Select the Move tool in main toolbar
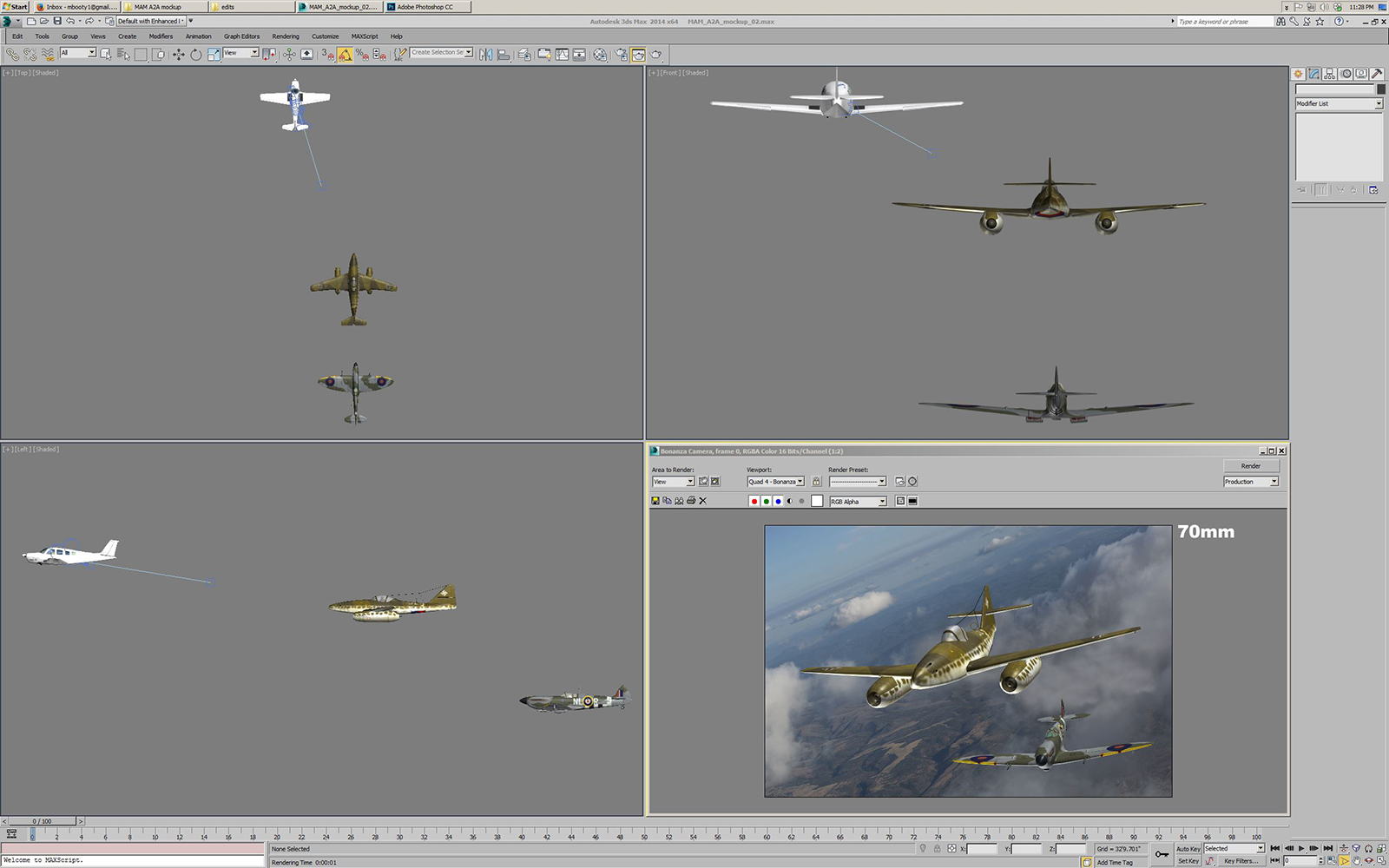 point(178,55)
